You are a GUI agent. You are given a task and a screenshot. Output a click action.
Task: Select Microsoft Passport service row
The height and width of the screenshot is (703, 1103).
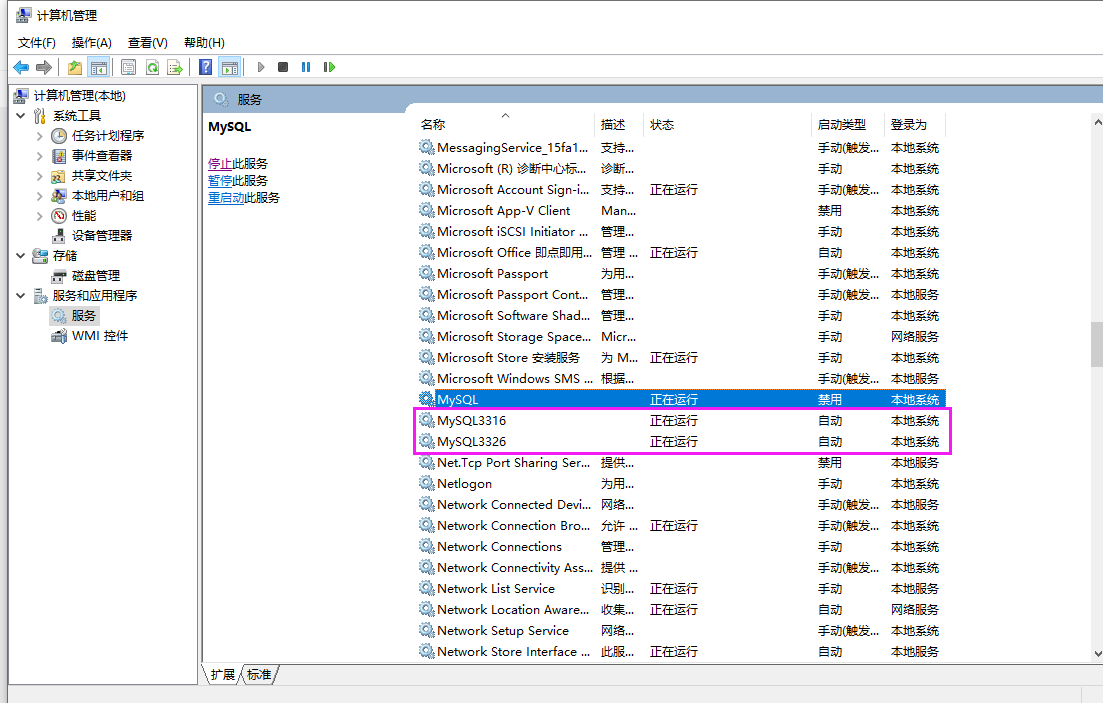(x=681, y=274)
